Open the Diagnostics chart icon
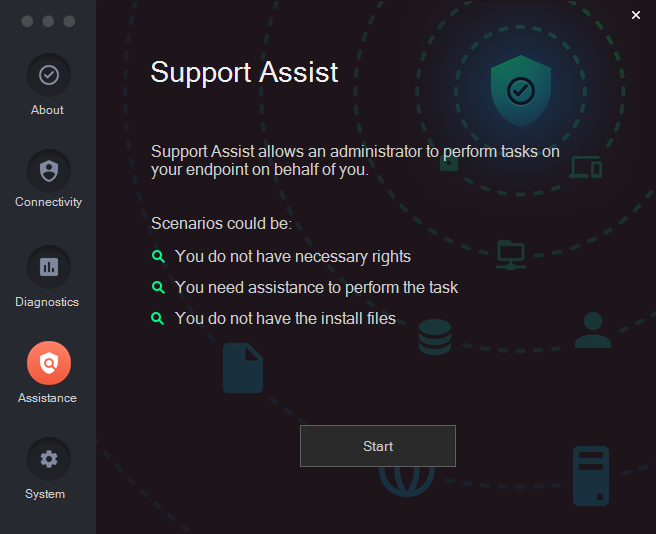The image size is (656, 534). tap(49, 267)
